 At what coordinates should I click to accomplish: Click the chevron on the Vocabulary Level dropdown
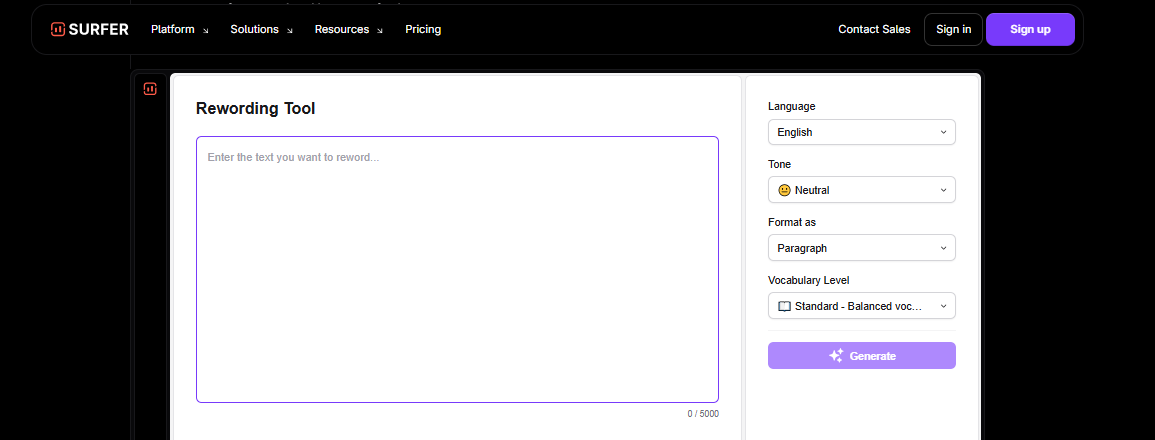[943, 306]
